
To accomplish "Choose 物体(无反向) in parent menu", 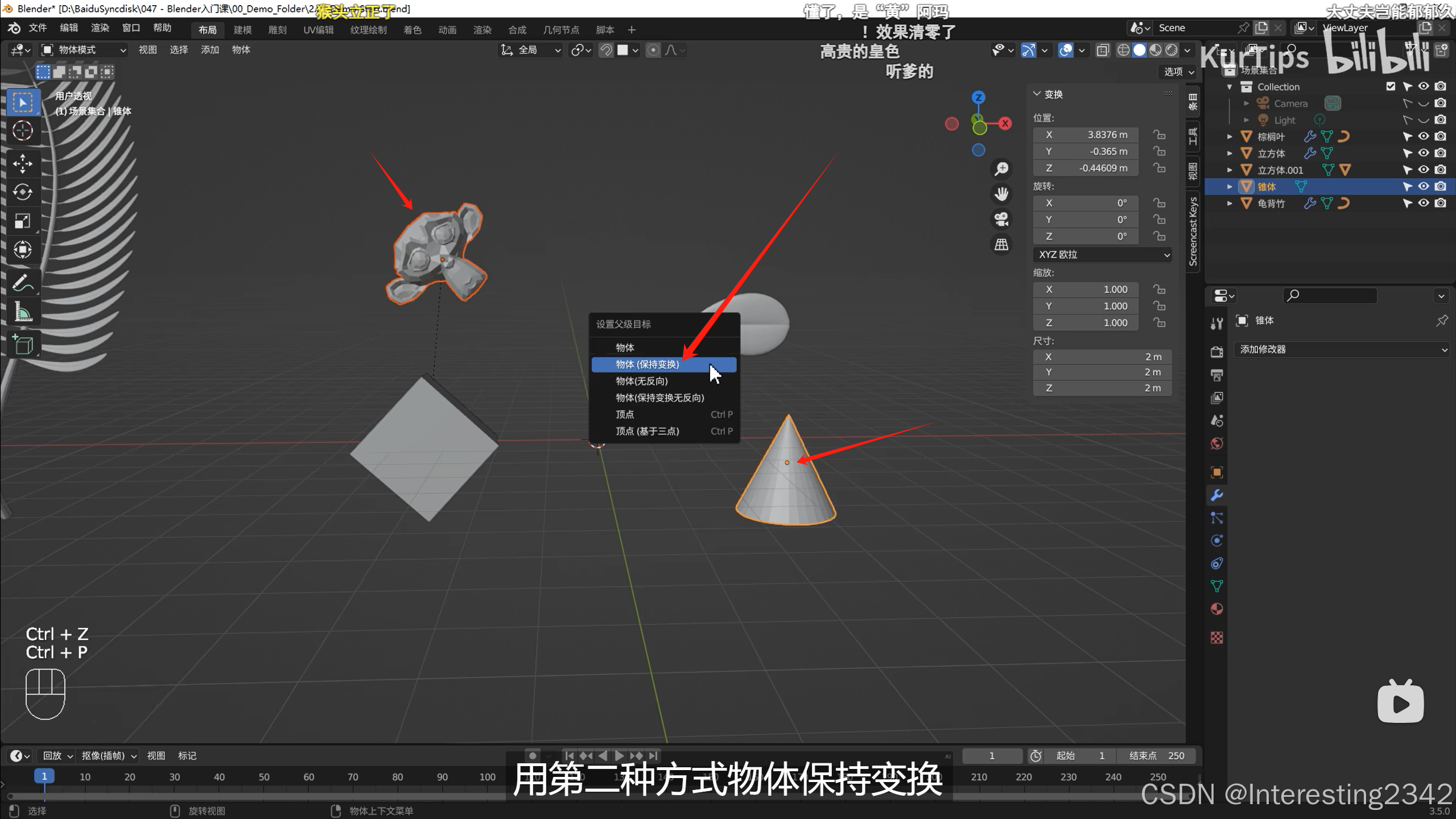I will [642, 381].
